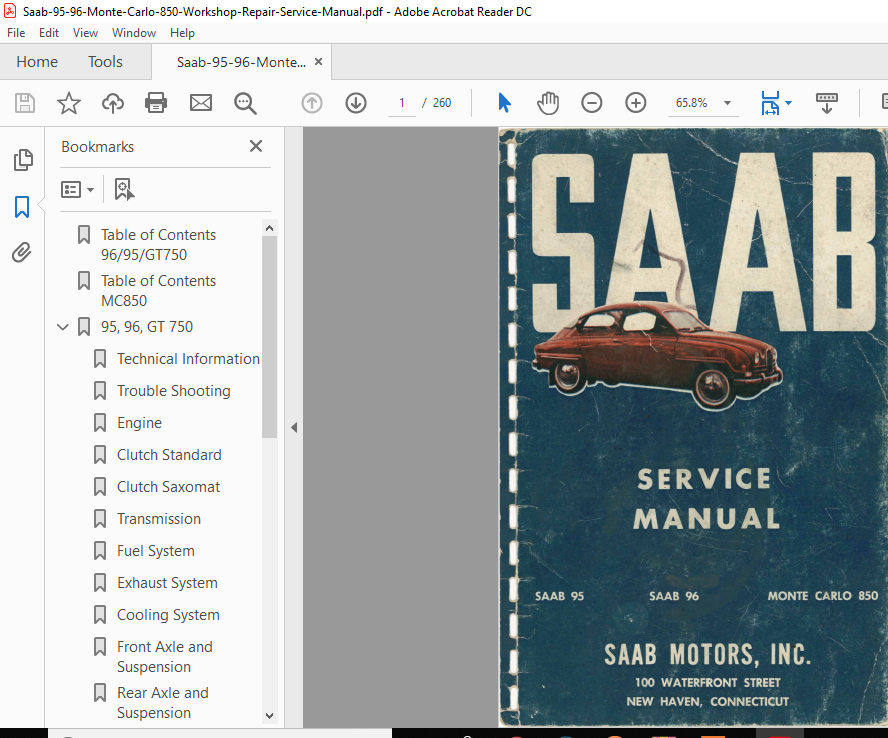The width and height of the screenshot is (888, 738).
Task: Switch to the Tools tab
Action: tap(105, 62)
